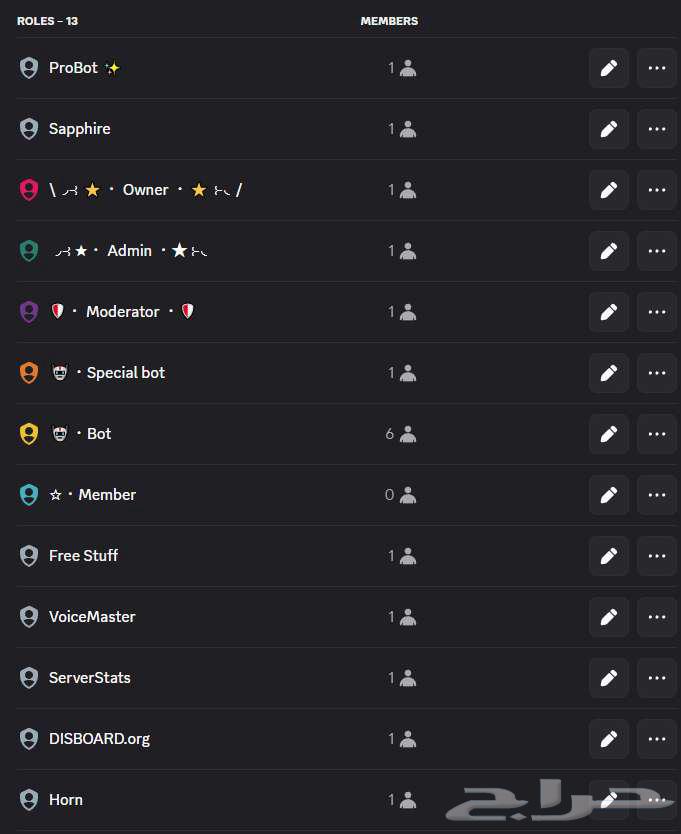Select the Moderator role row
The width and height of the screenshot is (681, 834).
(x=122, y=312)
